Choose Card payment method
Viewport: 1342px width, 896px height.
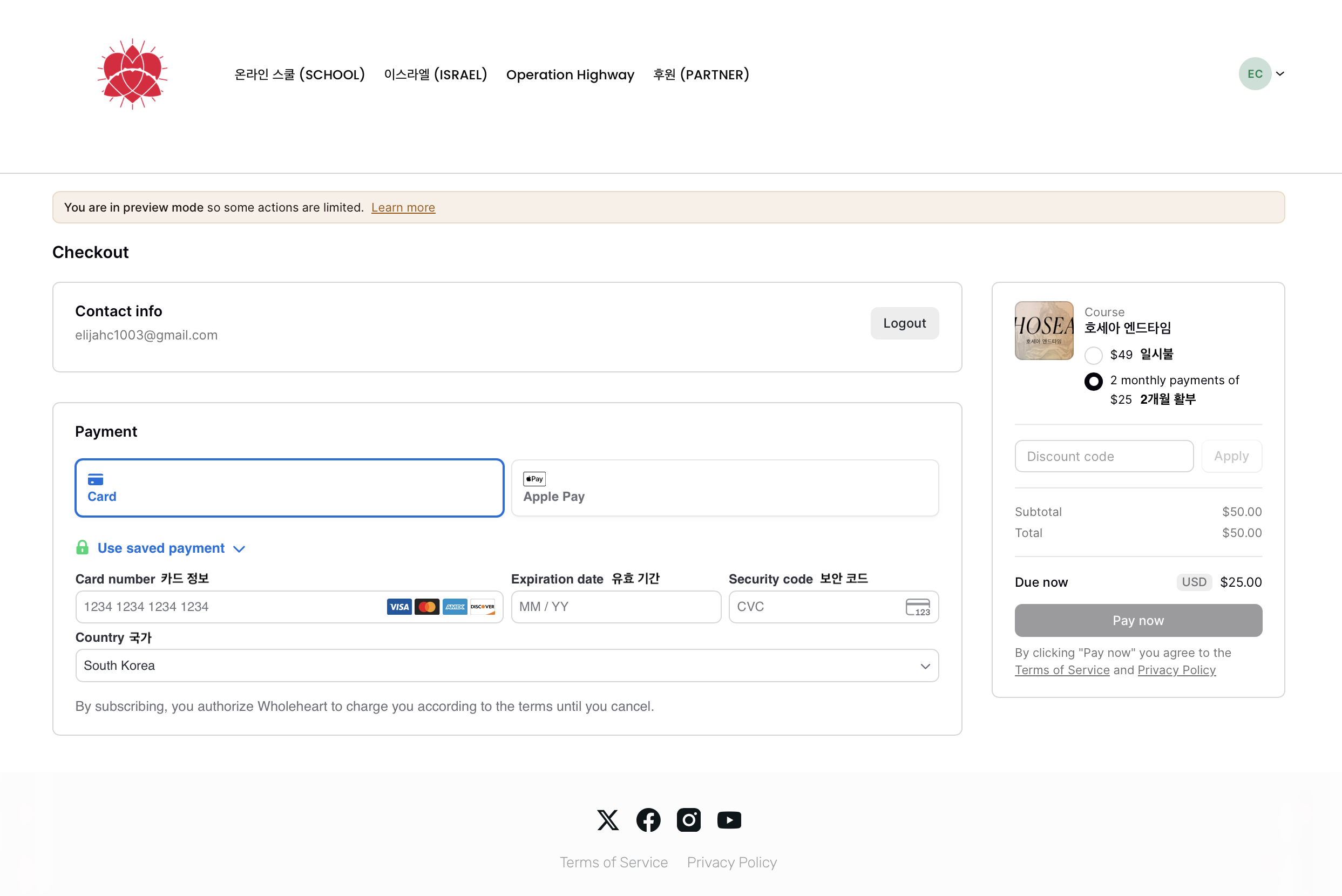point(289,488)
